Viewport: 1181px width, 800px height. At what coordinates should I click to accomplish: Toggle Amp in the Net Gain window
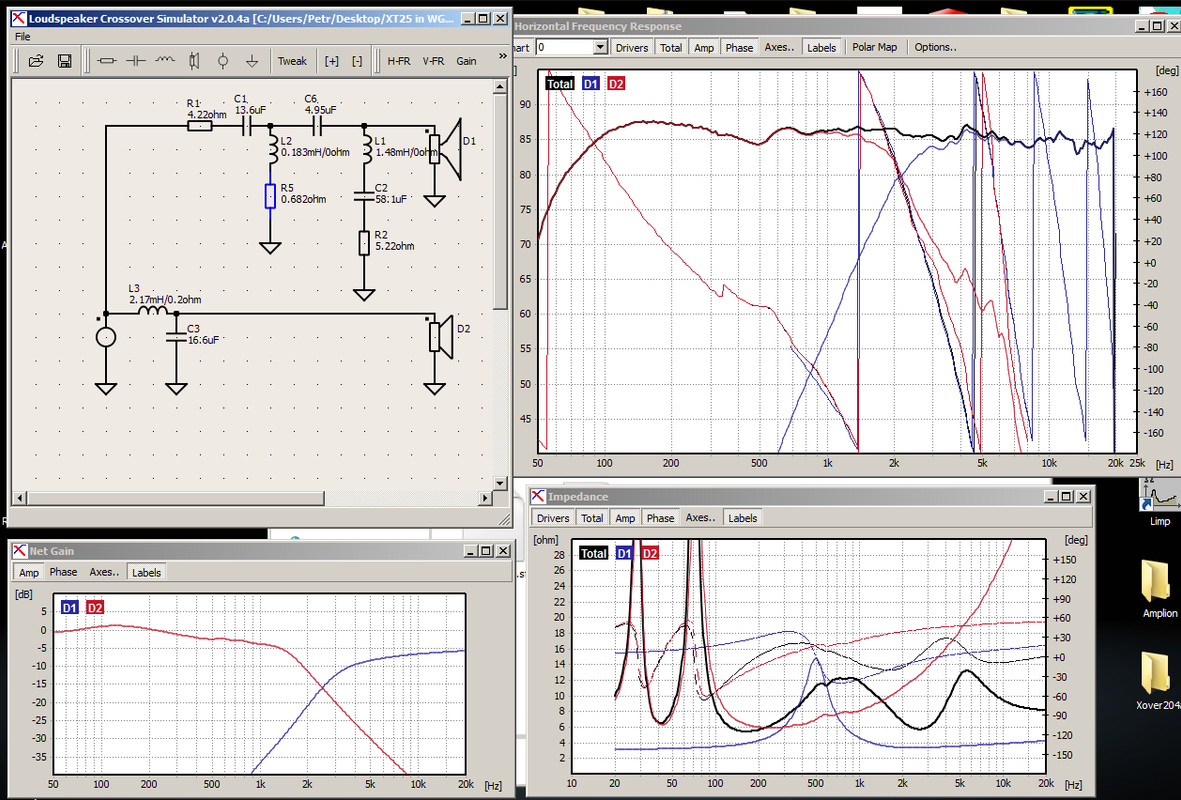point(29,573)
